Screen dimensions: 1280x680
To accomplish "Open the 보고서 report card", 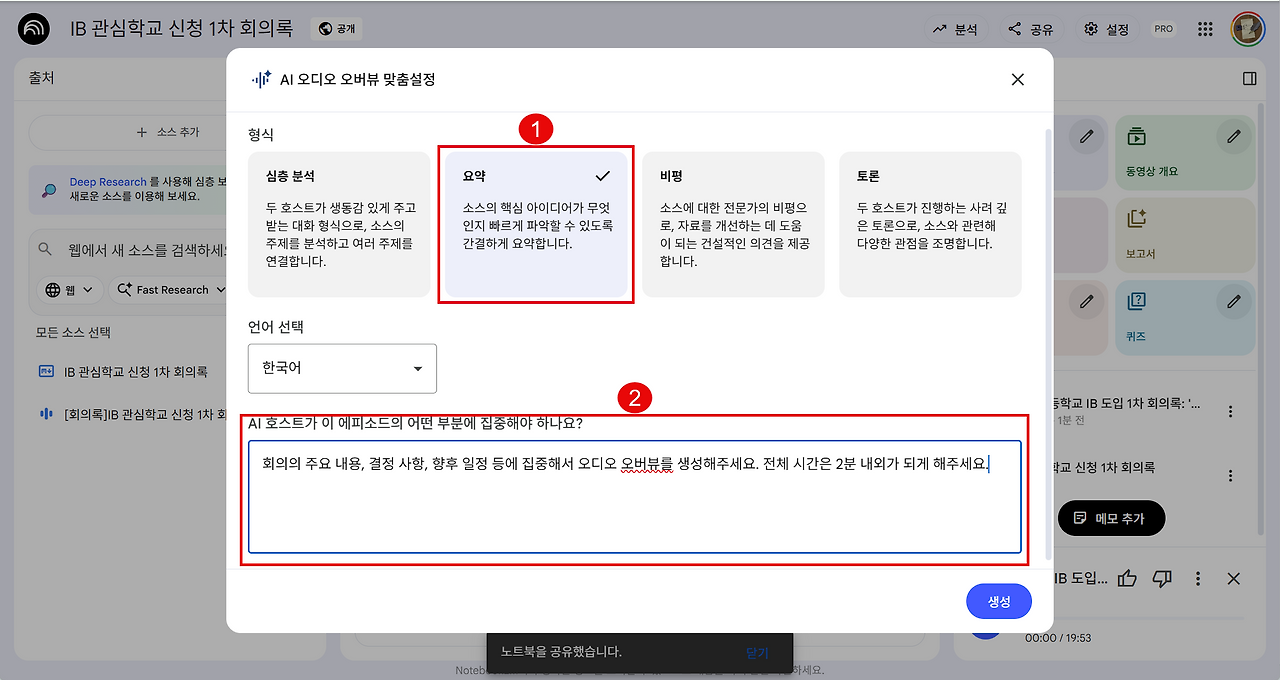I will click(1185, 233).
